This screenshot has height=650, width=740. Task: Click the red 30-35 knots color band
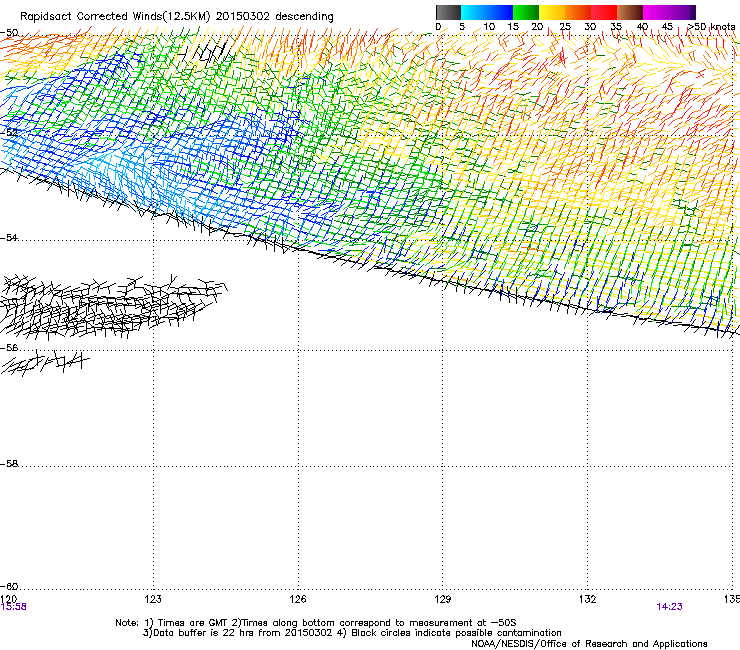tap(604, 12)
